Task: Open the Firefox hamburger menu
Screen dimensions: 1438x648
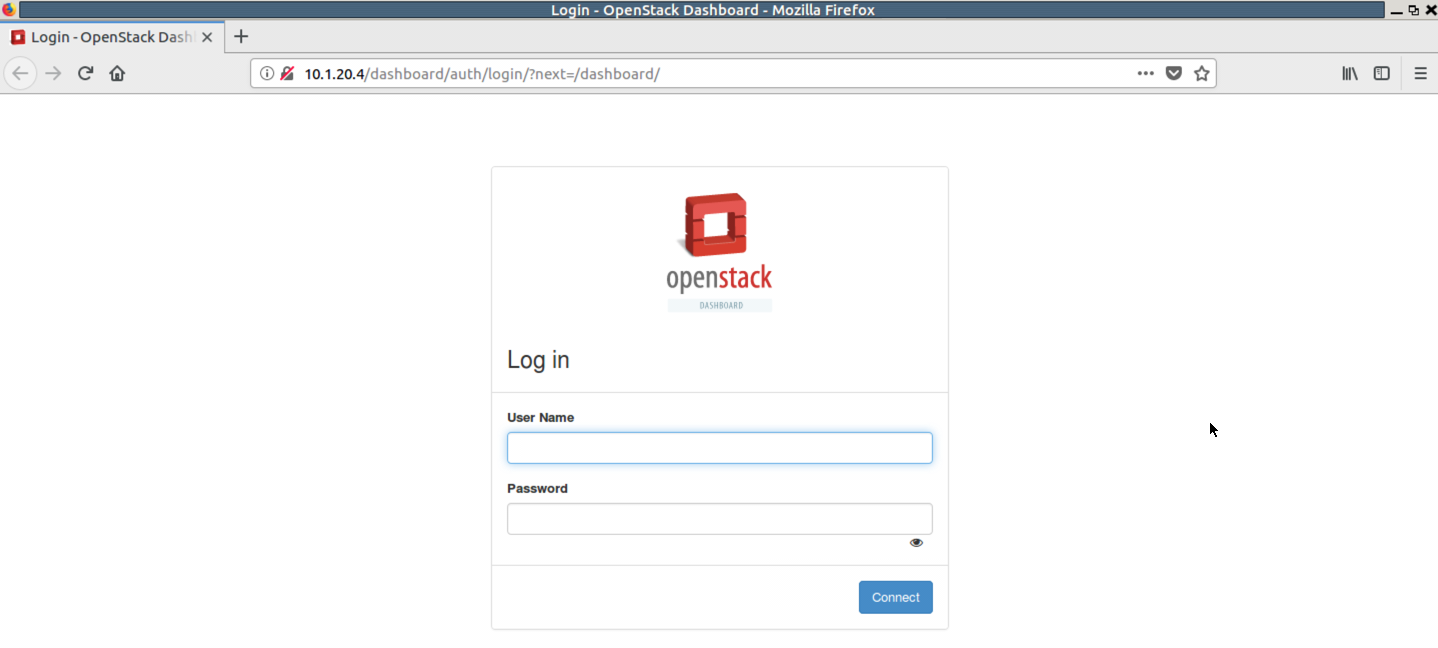Action: 1420,73
